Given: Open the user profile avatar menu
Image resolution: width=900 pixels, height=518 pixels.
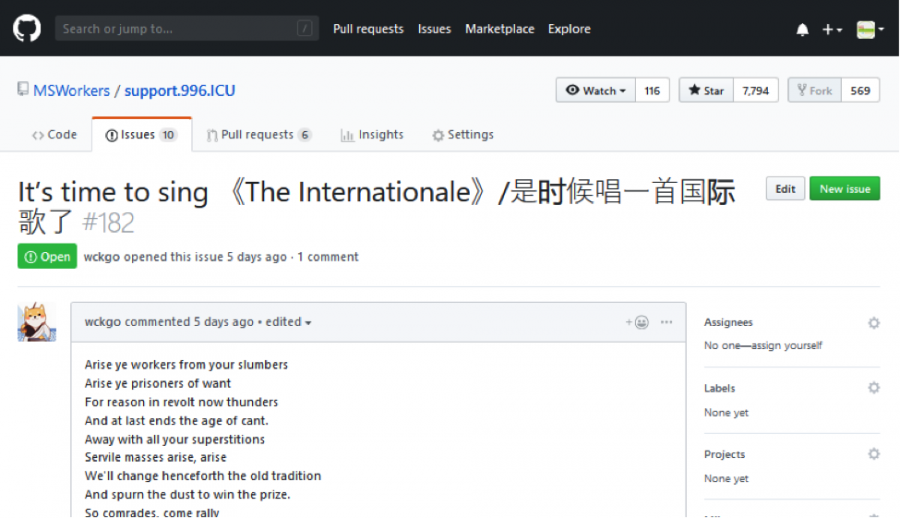Looking at the screenshot, I should point(869,30).
